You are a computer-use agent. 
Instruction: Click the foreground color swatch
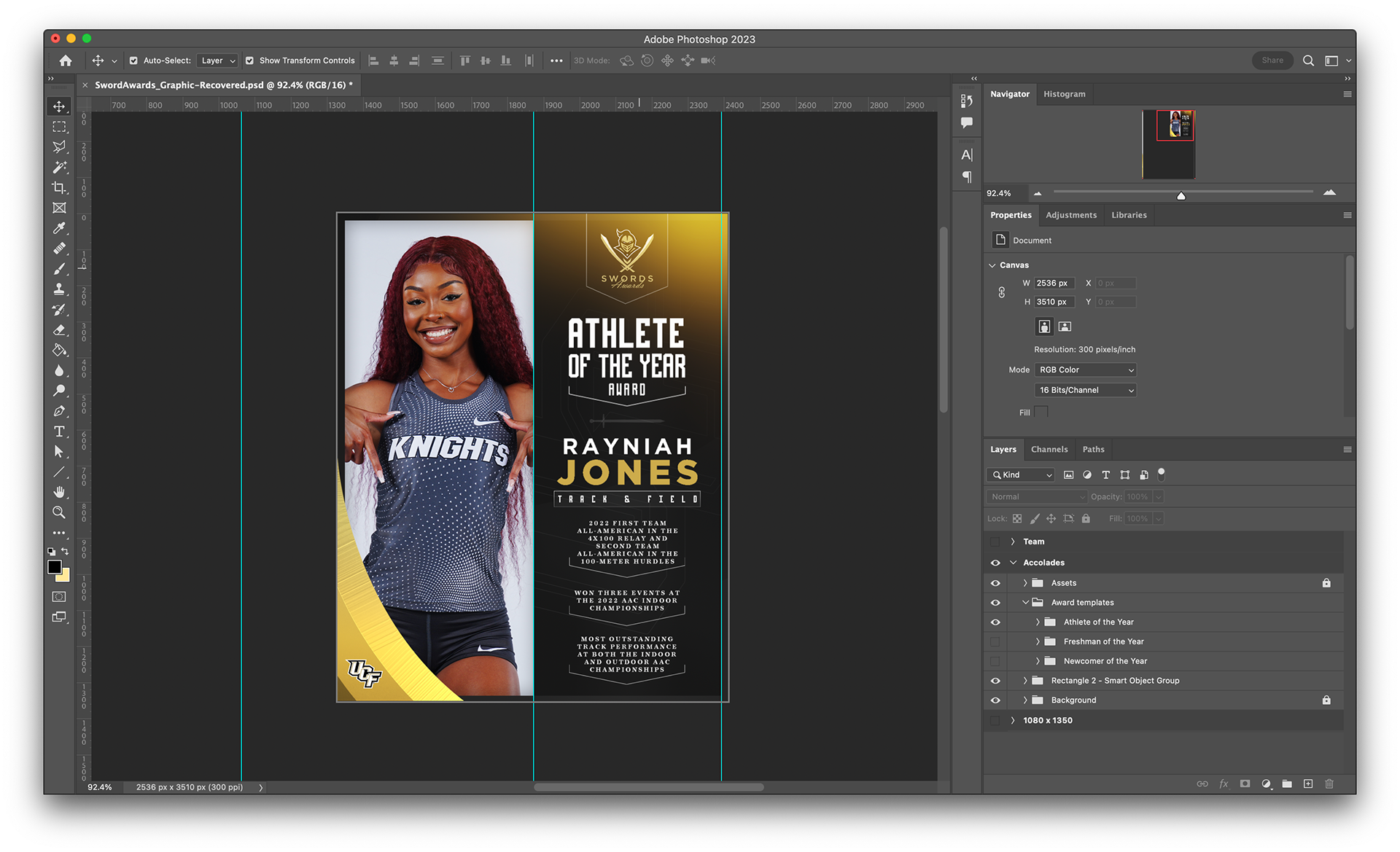[x=55, y=567]
